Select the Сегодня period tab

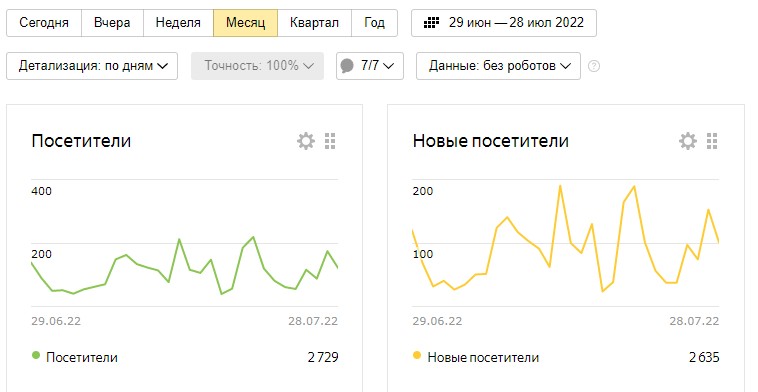44,23
